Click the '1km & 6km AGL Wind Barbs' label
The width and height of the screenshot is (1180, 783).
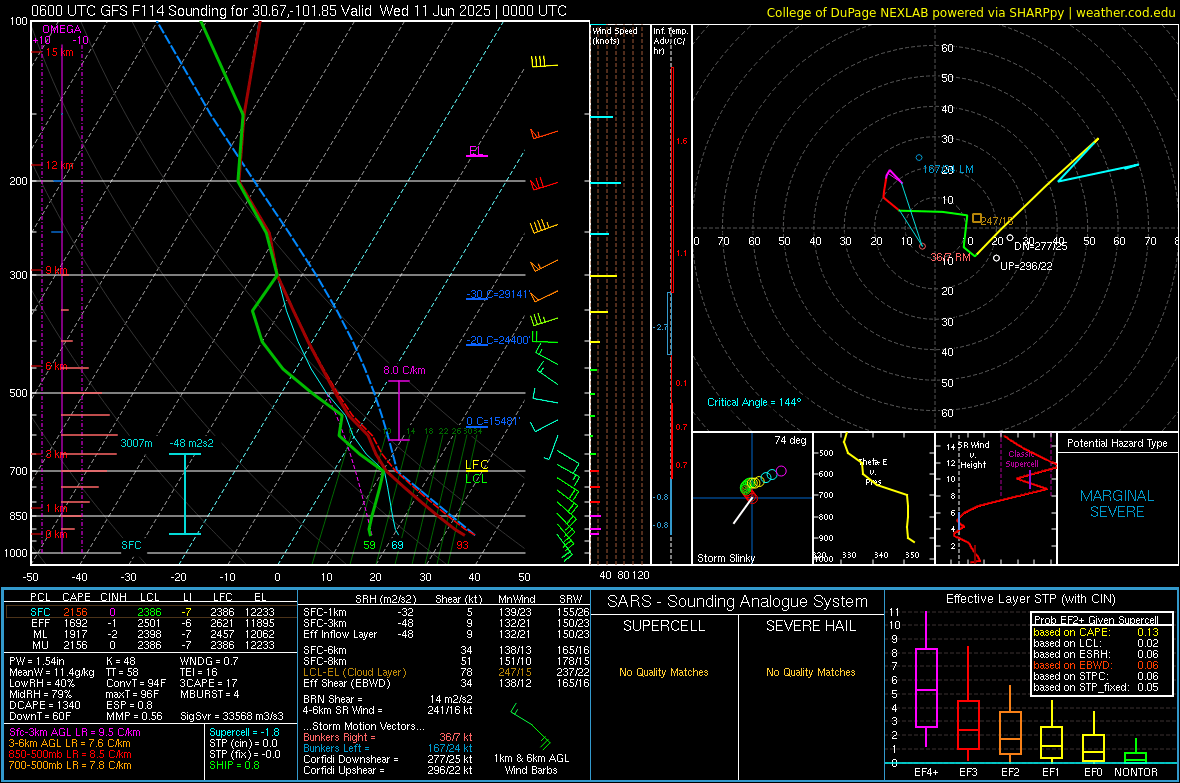(x=531, y=764)
